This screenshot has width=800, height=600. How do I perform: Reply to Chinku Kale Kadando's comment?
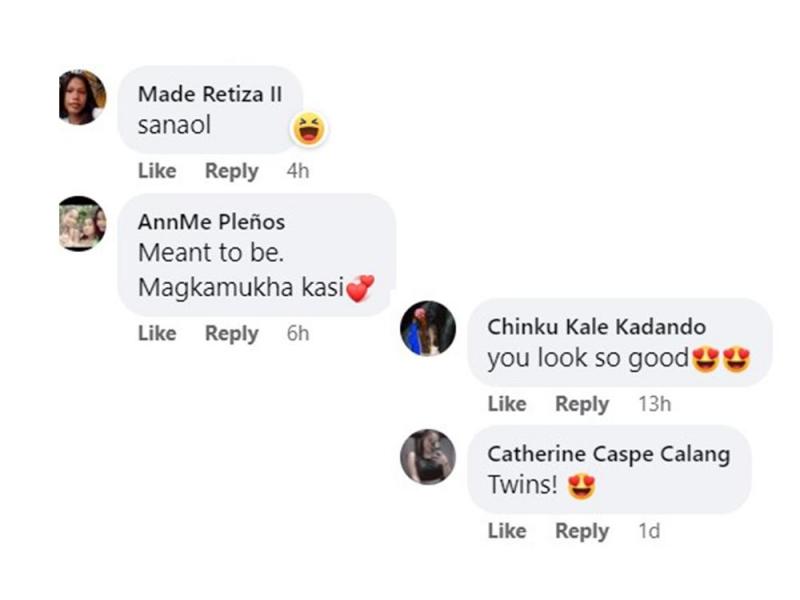[x=582, y=404]
